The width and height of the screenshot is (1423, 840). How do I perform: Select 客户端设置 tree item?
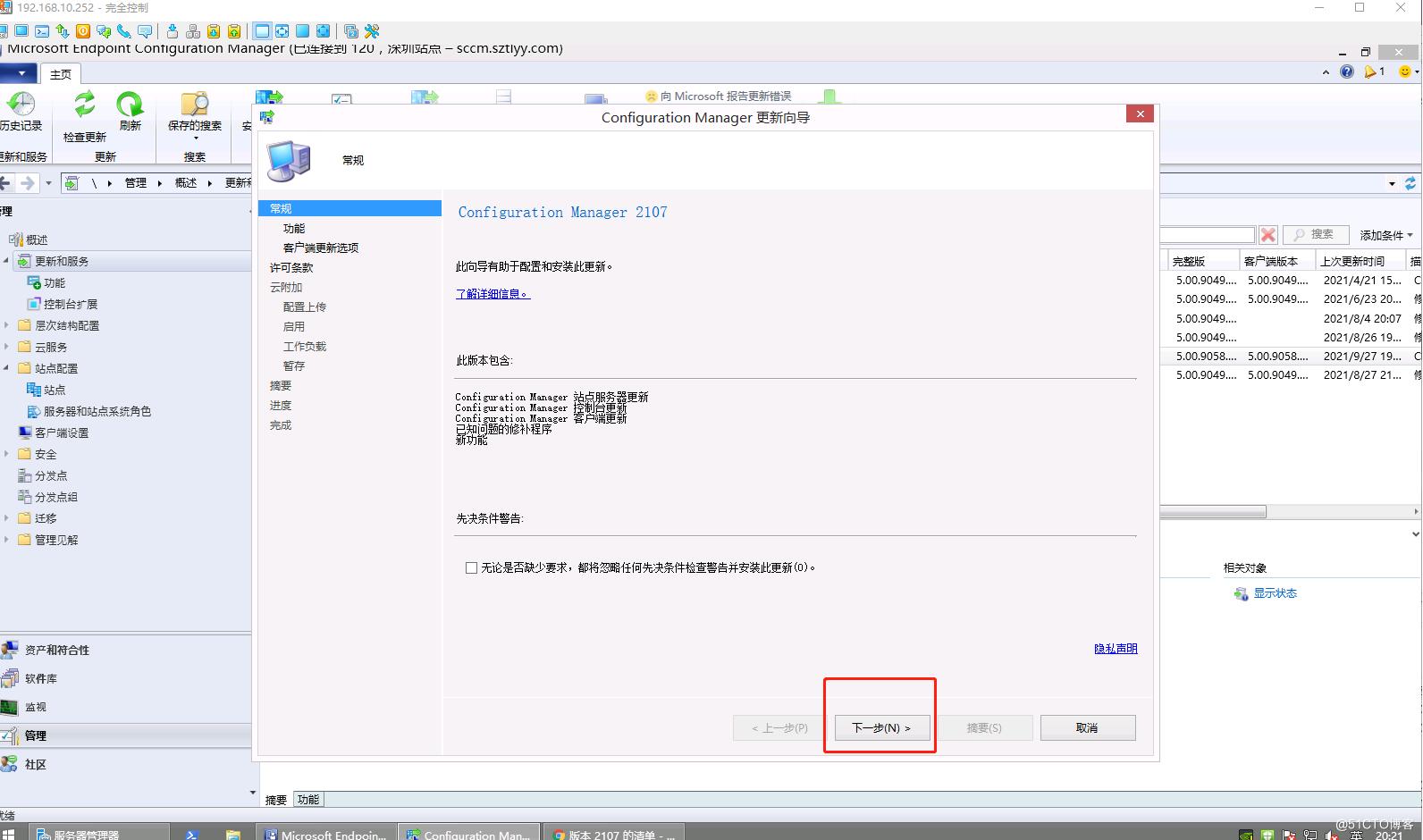[62, 433]
